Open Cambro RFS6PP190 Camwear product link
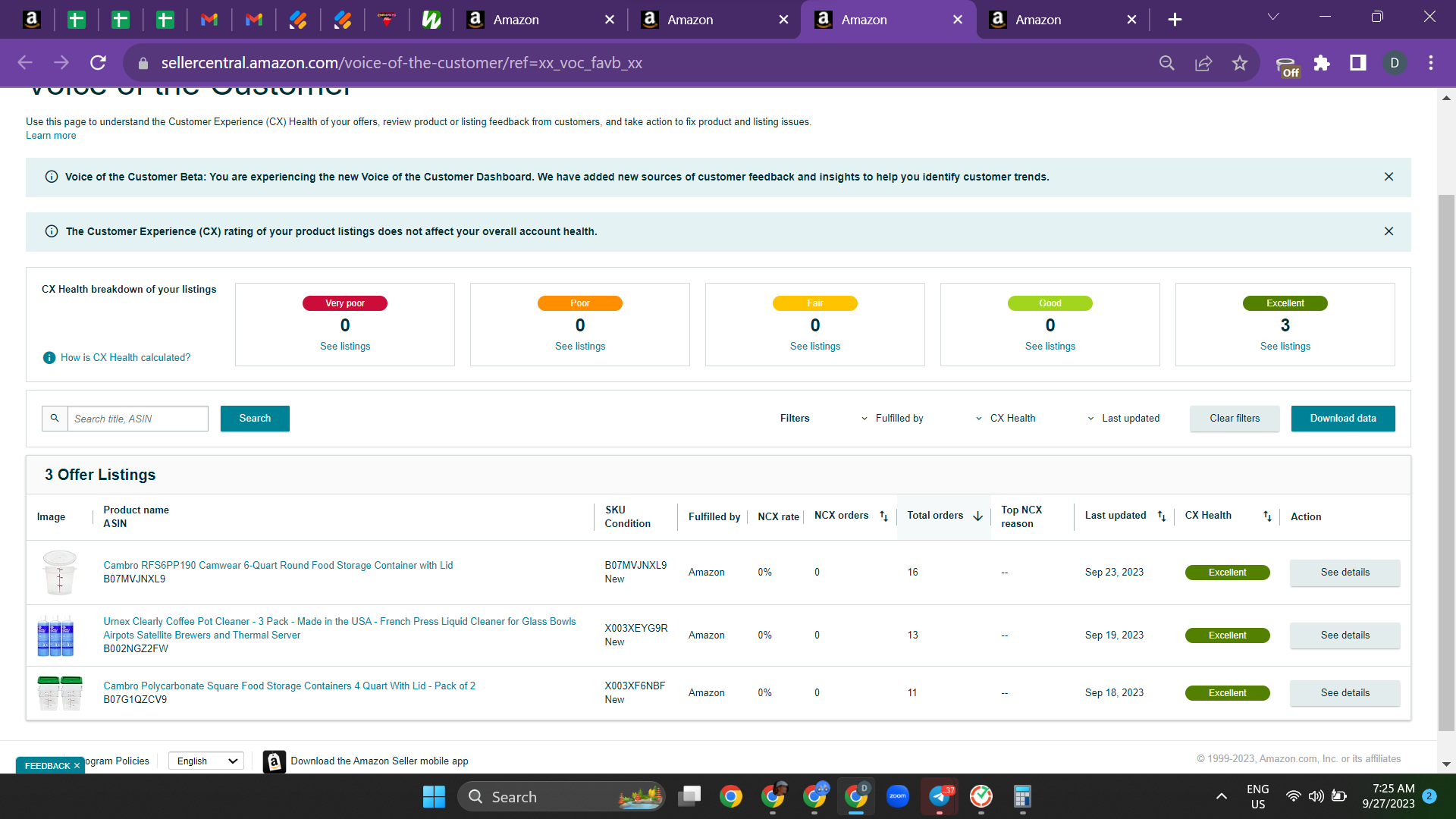1456x819 pixels. (278, 566)
